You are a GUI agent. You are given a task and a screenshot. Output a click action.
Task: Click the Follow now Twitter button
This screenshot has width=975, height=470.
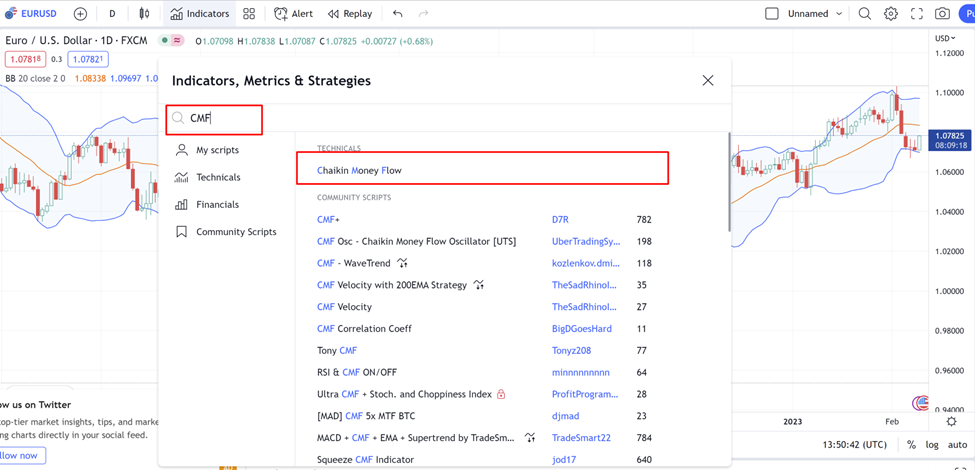[x=21, y=455]
